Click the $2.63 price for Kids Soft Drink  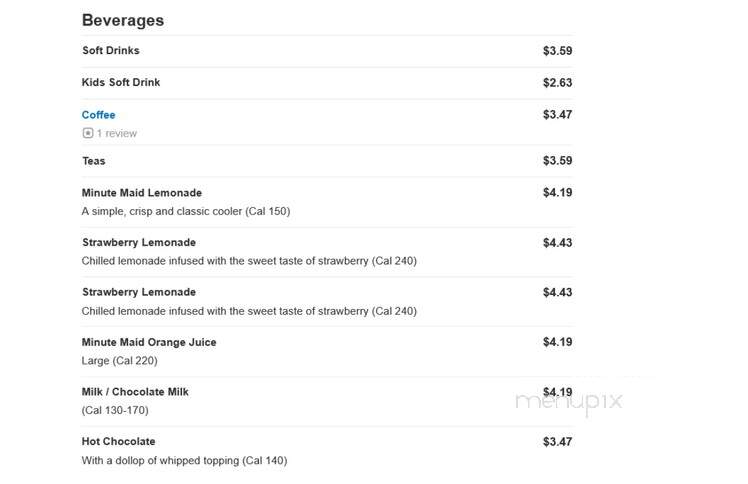pyautogui.click(x=557, y=82)
